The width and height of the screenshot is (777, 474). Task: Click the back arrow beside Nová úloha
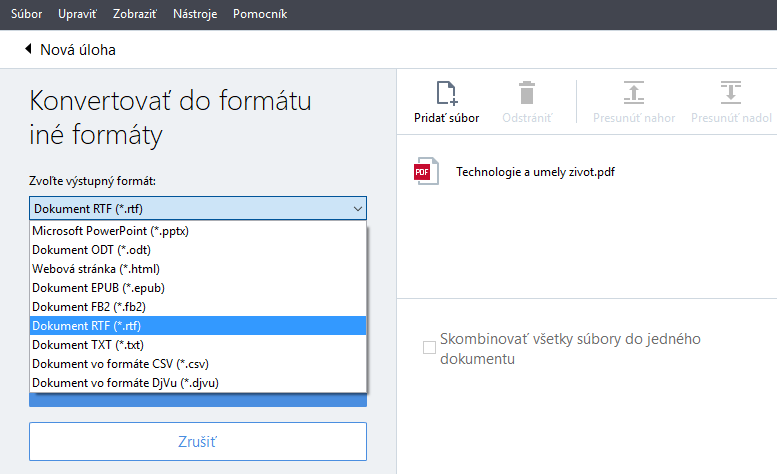point(29,50)
